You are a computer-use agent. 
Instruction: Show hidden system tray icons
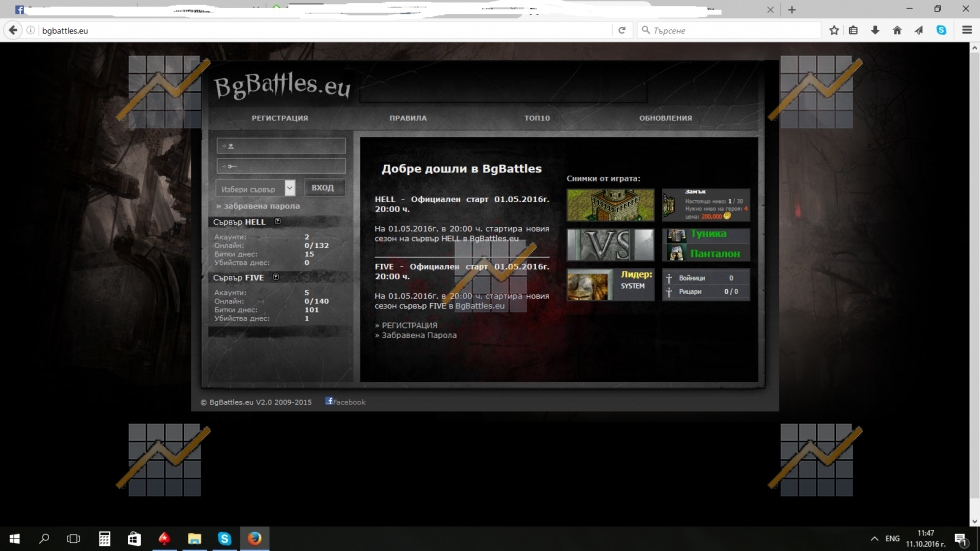pos(874,539)
